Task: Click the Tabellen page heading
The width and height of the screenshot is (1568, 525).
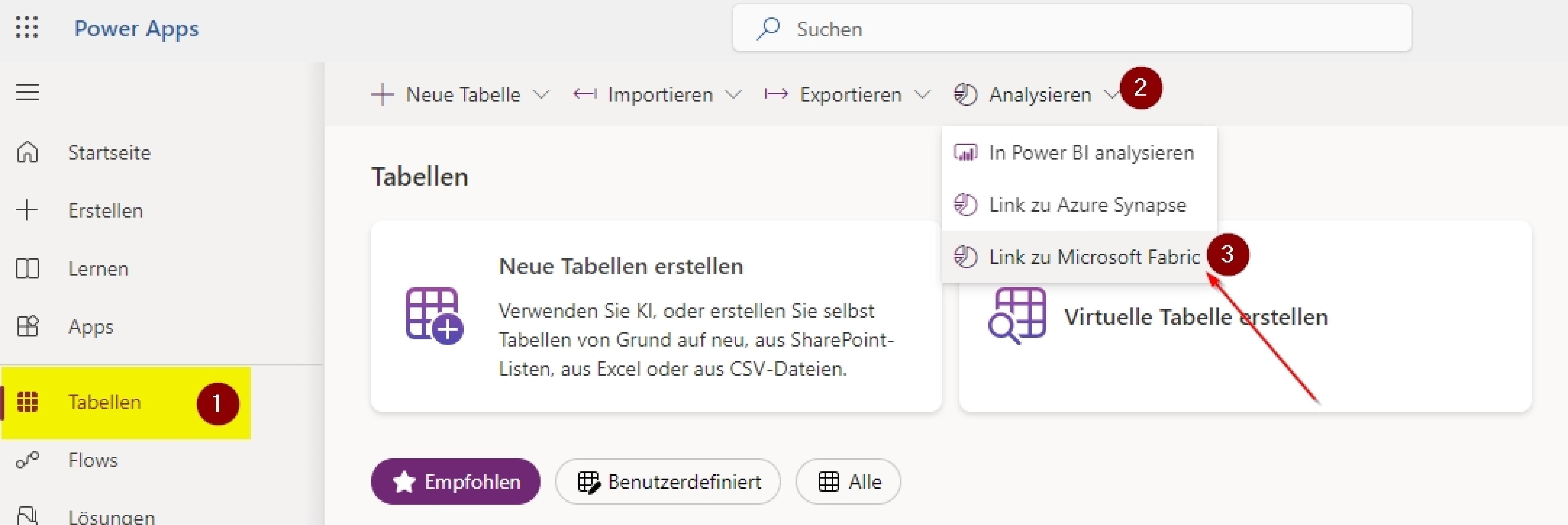Action: (420, 177)
